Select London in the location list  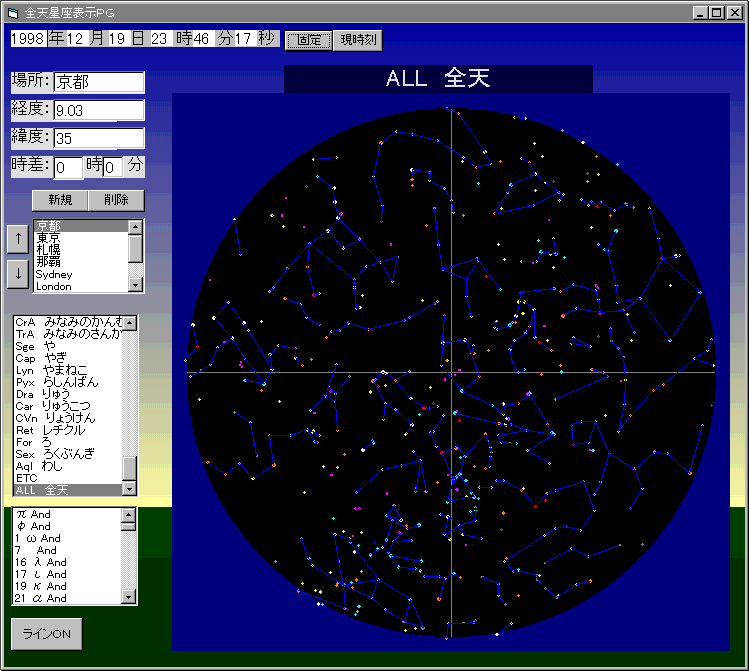click(x=81, y=286)
